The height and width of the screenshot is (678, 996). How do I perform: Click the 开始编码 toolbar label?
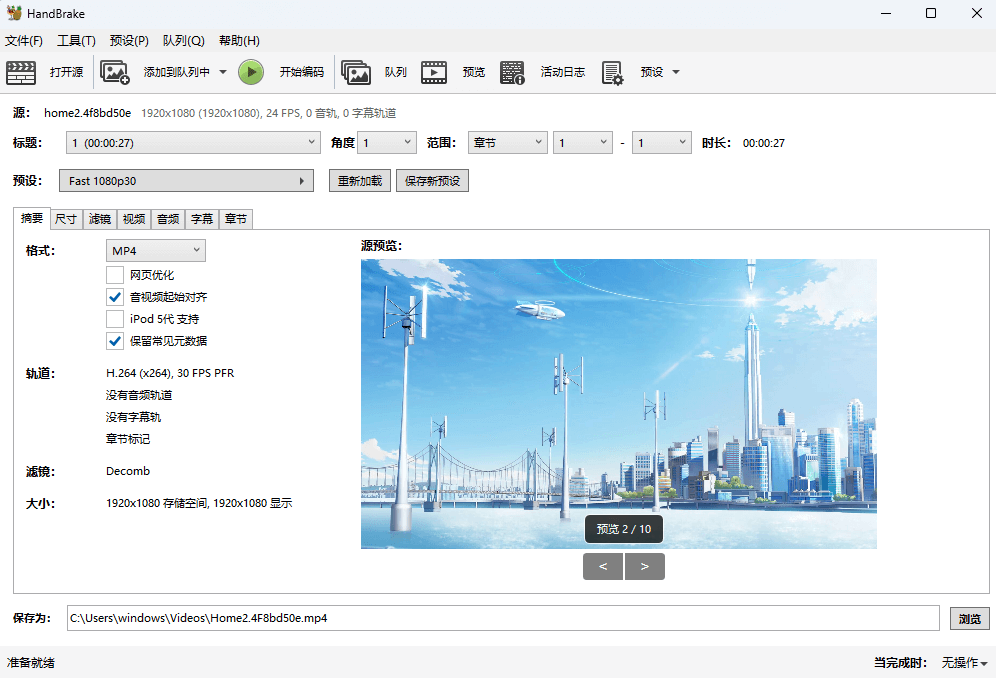[x=302, y=72]
